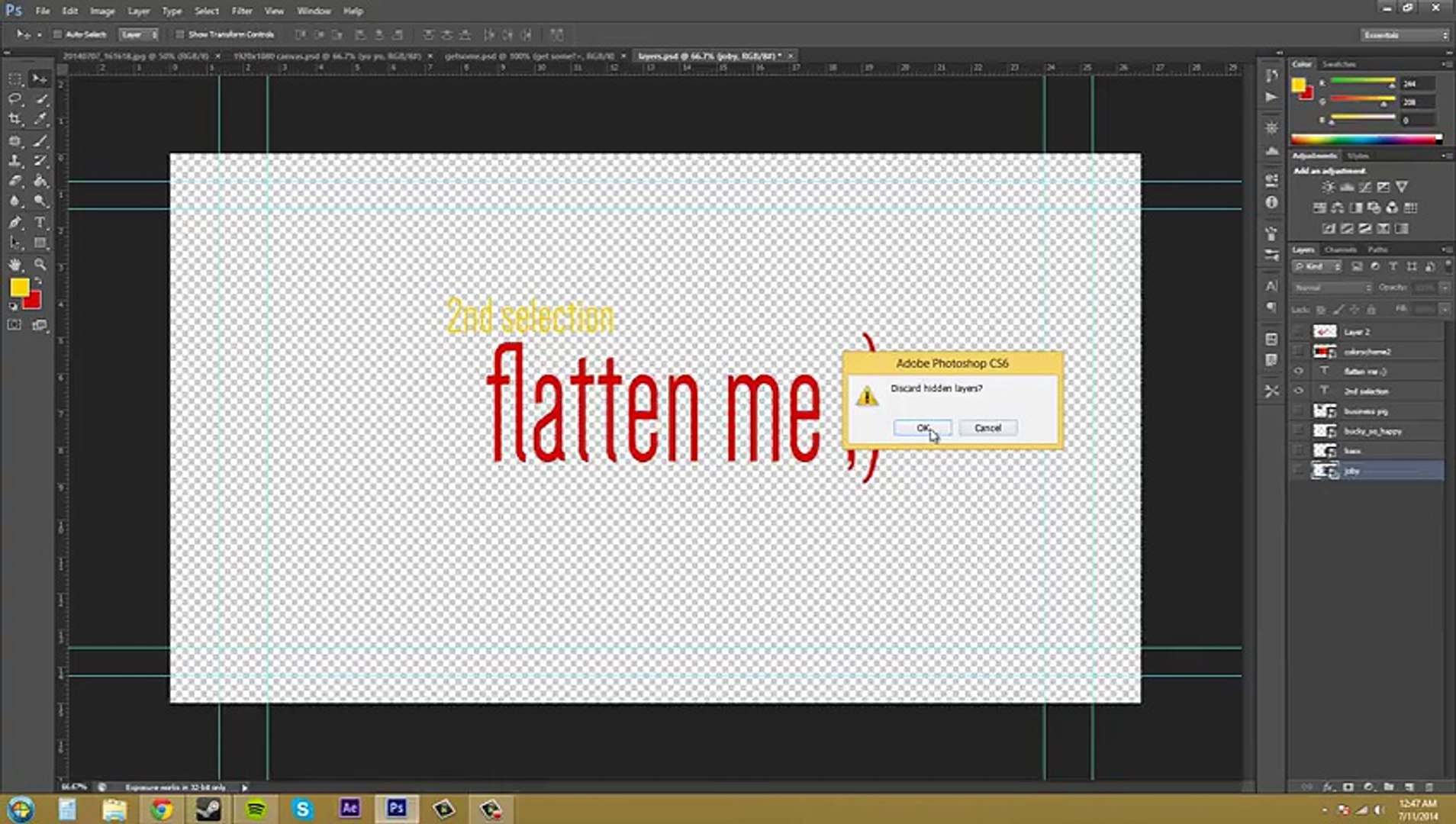This screenshot has height=824, width=1456.
Task: Toggle visibility of '2nd selection' layer
Action: coord(1298,391)
